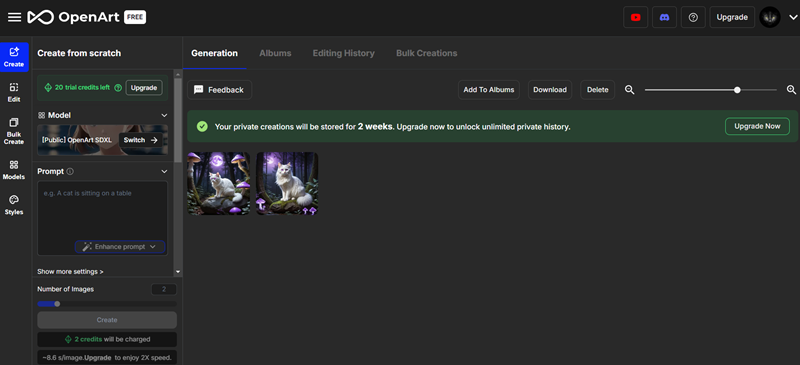The height and width of the screenshot is (365, 800).
Task: Adjust the Number of Images slider
Action: point(57,304)
